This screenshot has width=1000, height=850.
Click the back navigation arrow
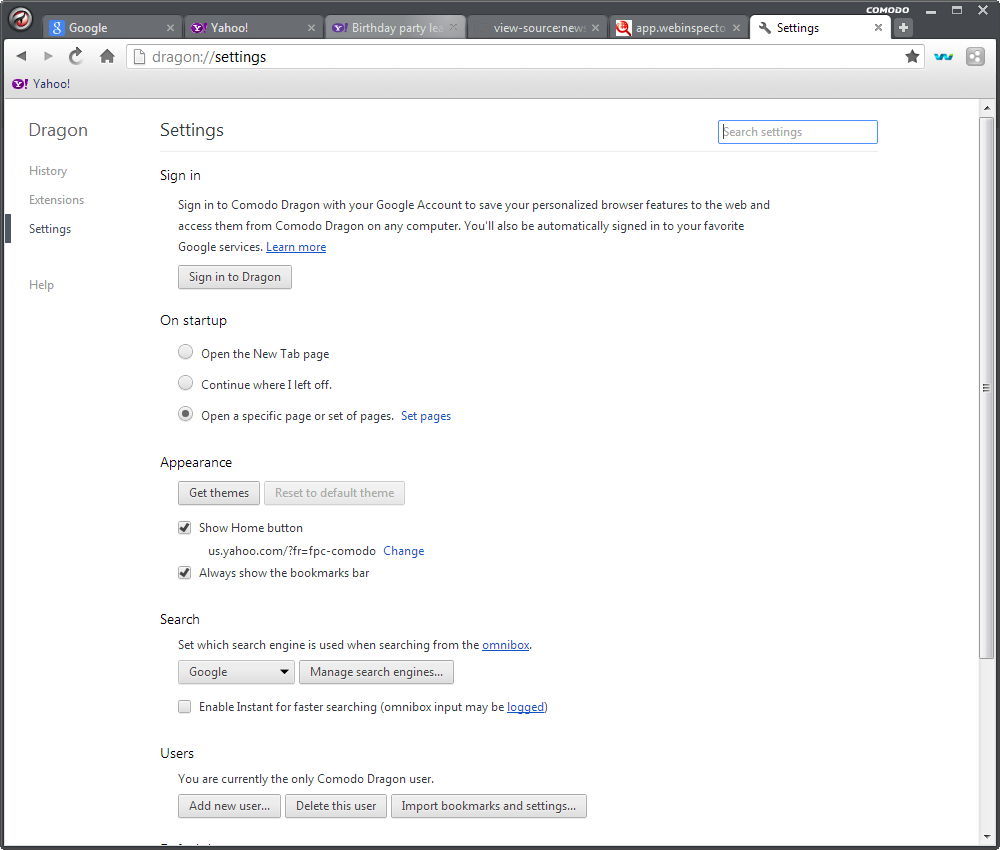click(21, 56)
